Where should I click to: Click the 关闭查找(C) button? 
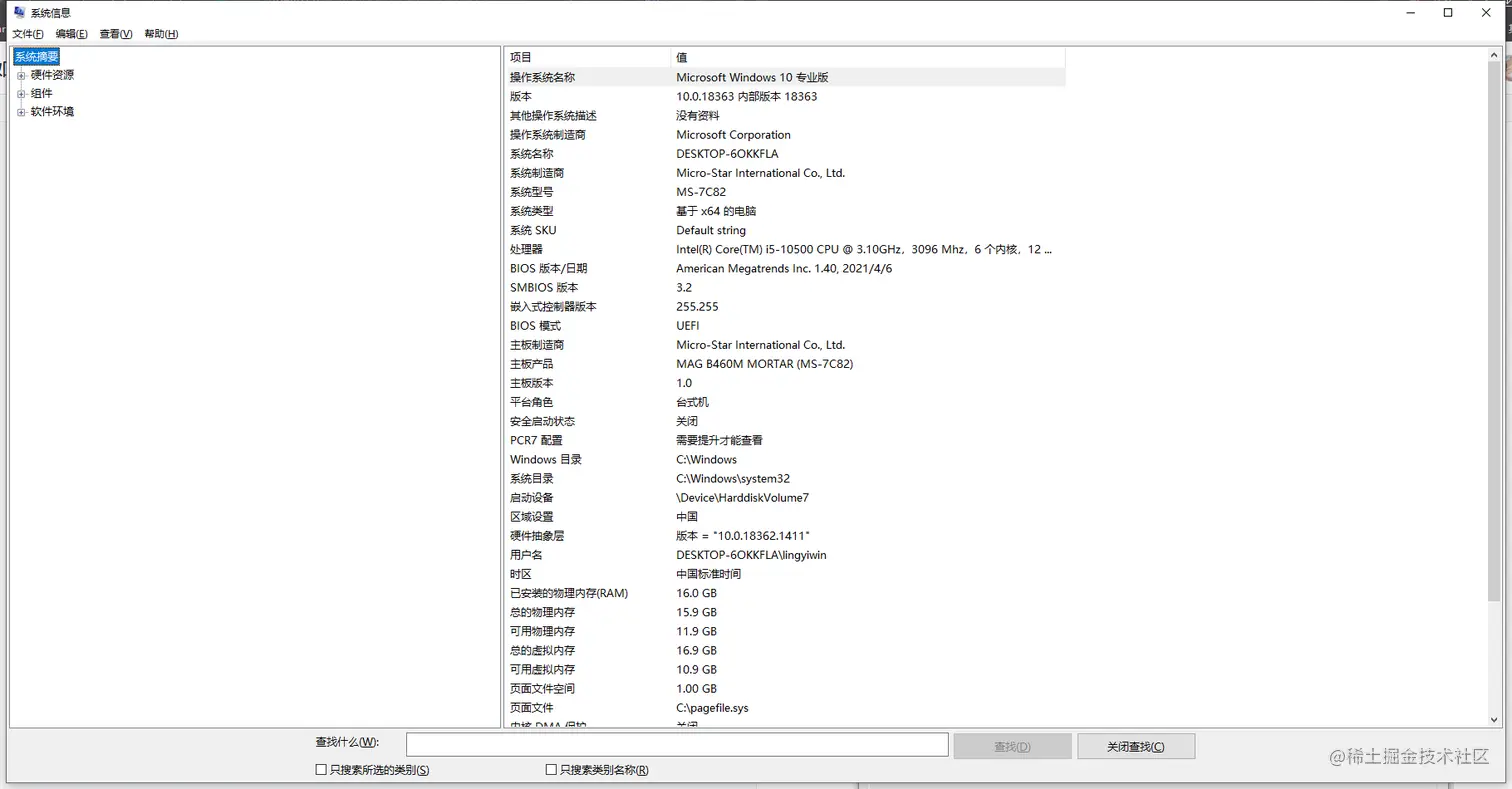click(1136, 746)
